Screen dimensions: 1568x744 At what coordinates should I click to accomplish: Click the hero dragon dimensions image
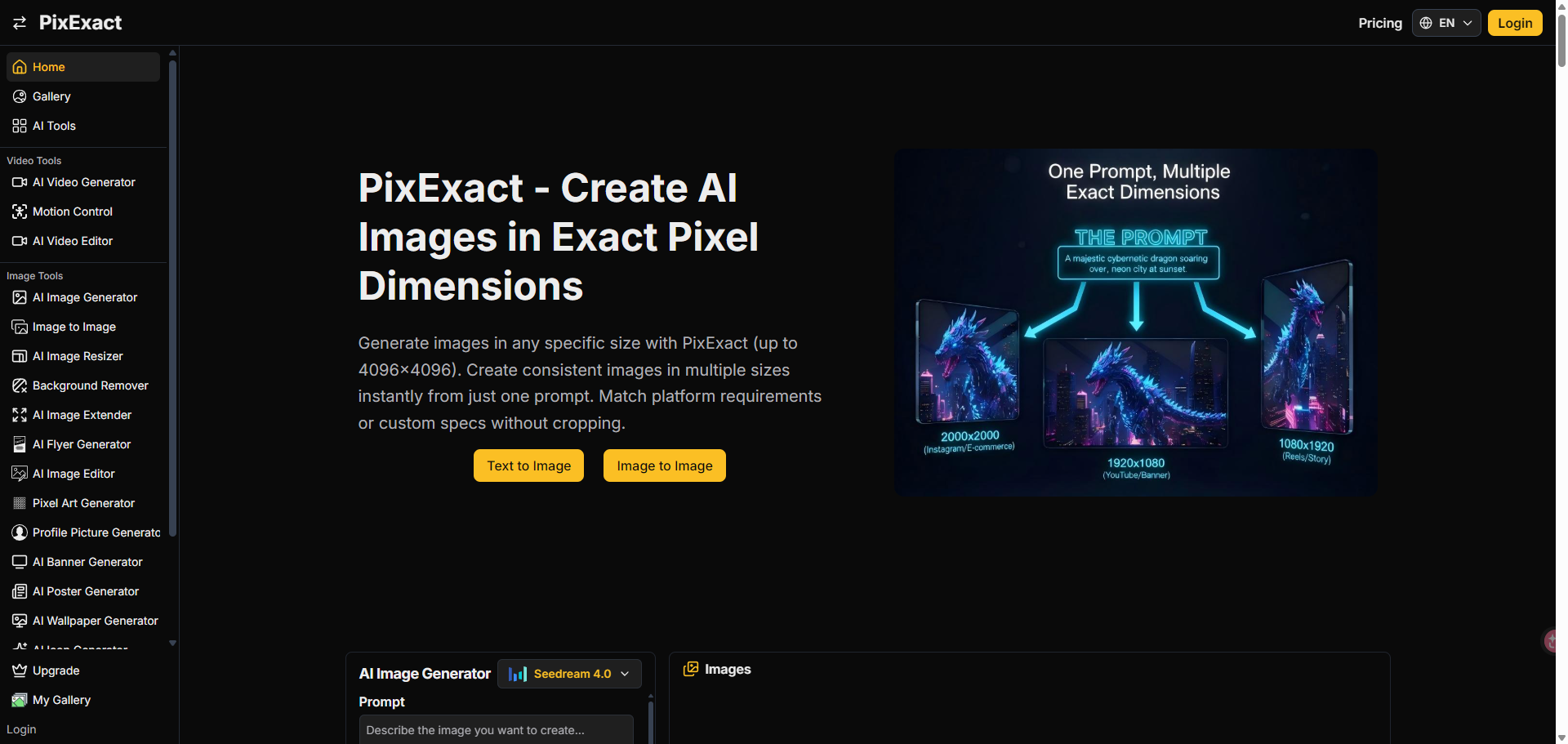1135,323
